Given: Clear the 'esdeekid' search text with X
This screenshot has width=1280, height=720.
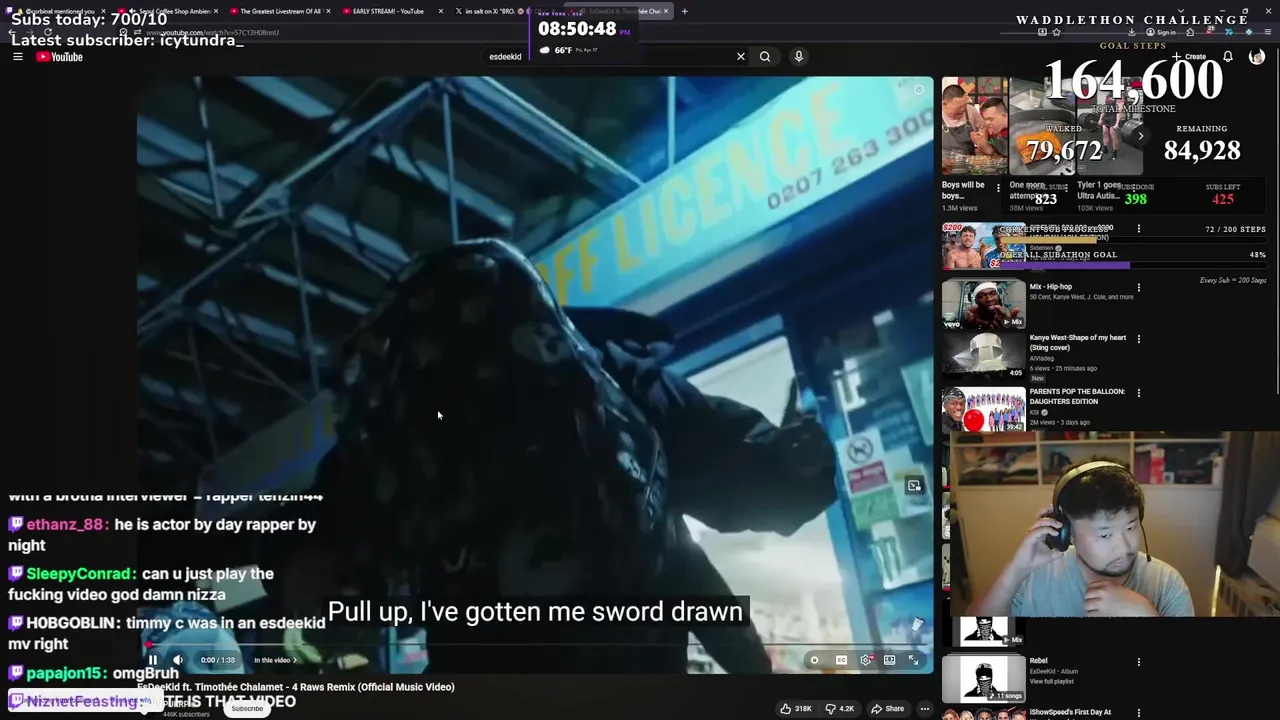Looking at the screenshot, I should point(741,57).
